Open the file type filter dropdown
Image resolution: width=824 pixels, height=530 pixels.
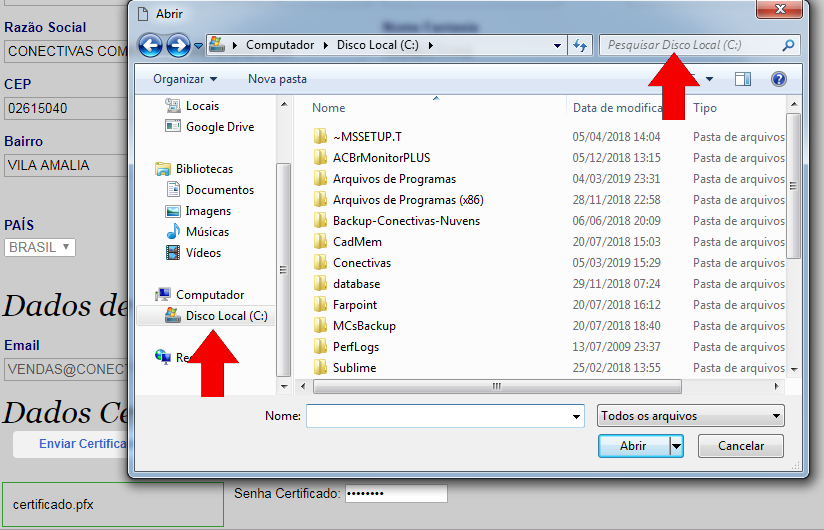click(x=690, y=416)
